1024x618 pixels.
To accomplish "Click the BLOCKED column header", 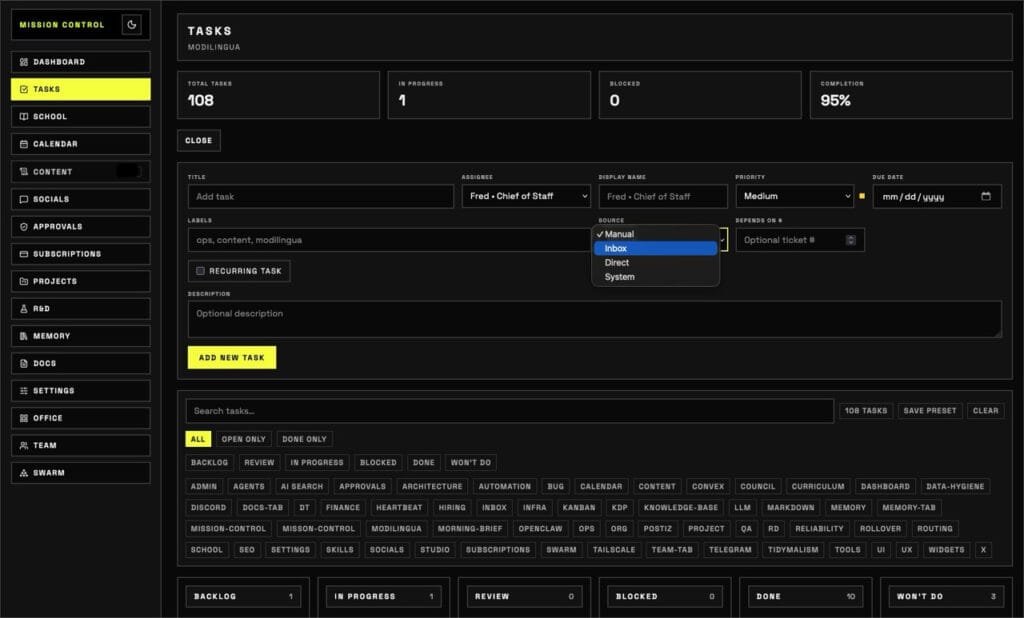I will tap(665, 596).
